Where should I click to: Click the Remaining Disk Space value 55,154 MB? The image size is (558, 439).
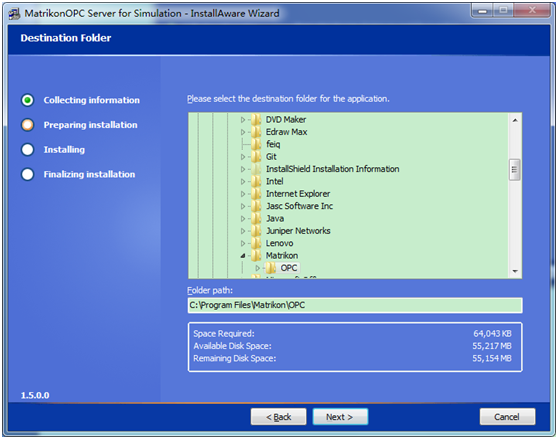(x=492, y=358)
